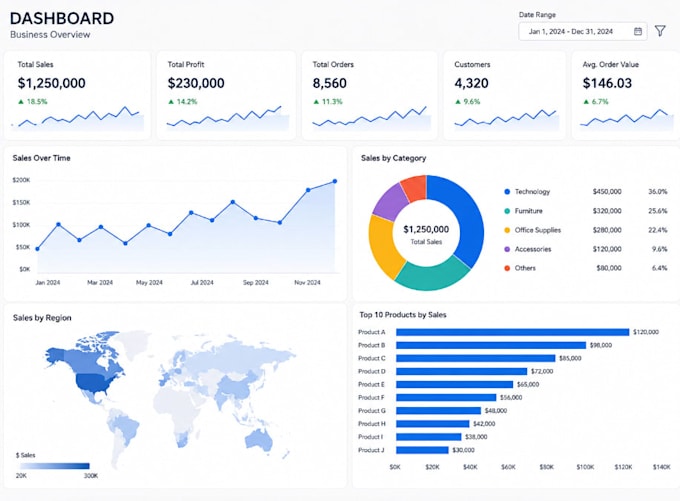Select the Customers card sparkline
Viewport: 680px width, 501px height.
[506, 119]
